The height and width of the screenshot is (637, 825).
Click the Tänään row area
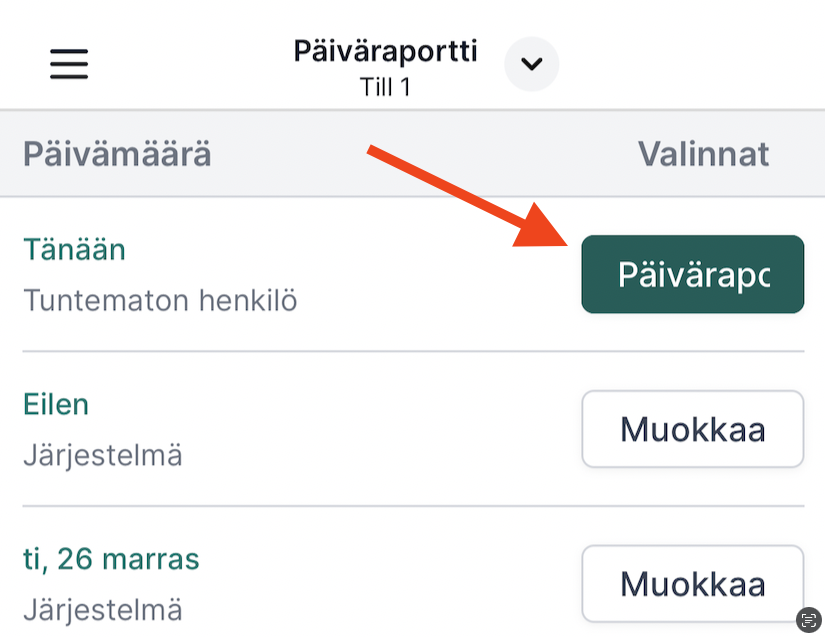point(413,274)
